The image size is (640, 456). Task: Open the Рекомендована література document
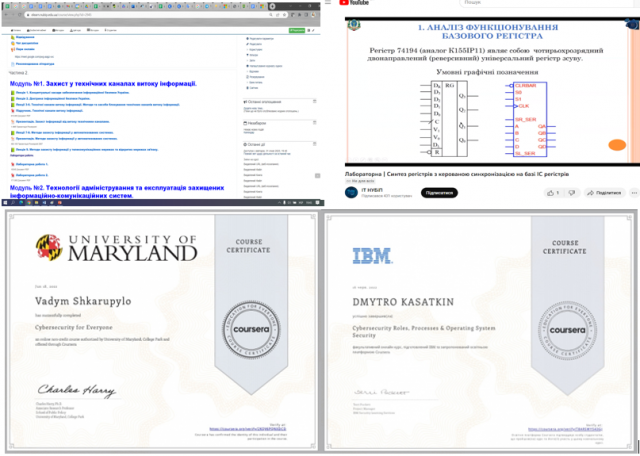tap(33, 64)
